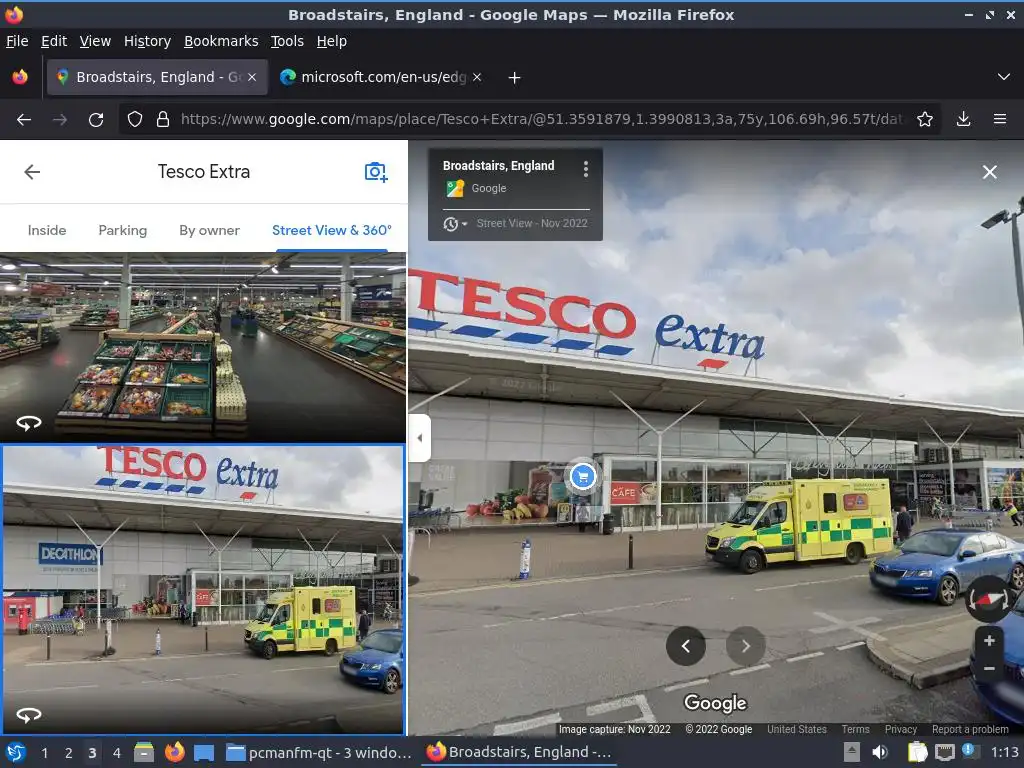This screenshot has width=1024, height=768.
Task: Click Report a problem link
Action: (x=970, y=729)
